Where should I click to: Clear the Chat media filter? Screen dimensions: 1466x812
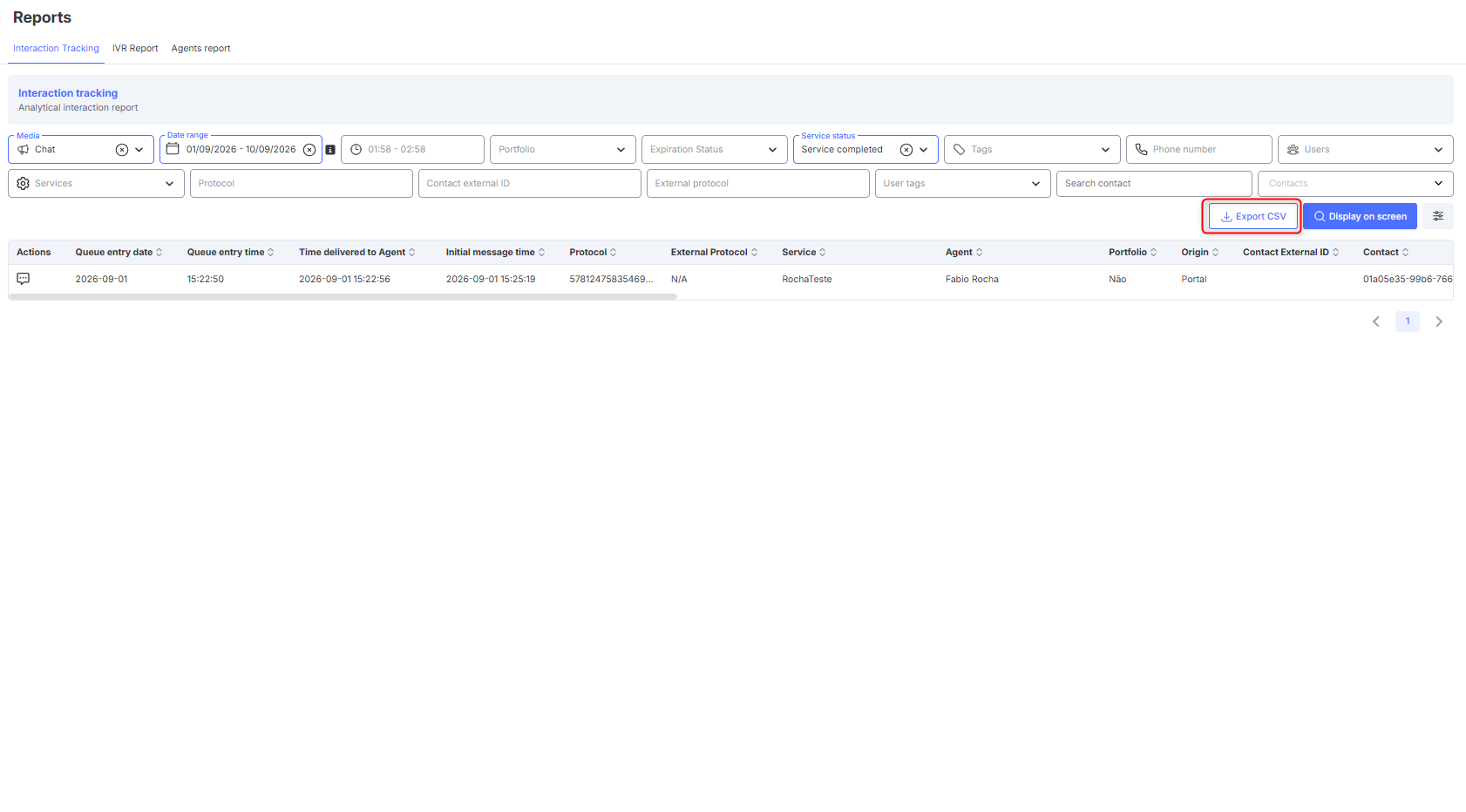[122, 150]
